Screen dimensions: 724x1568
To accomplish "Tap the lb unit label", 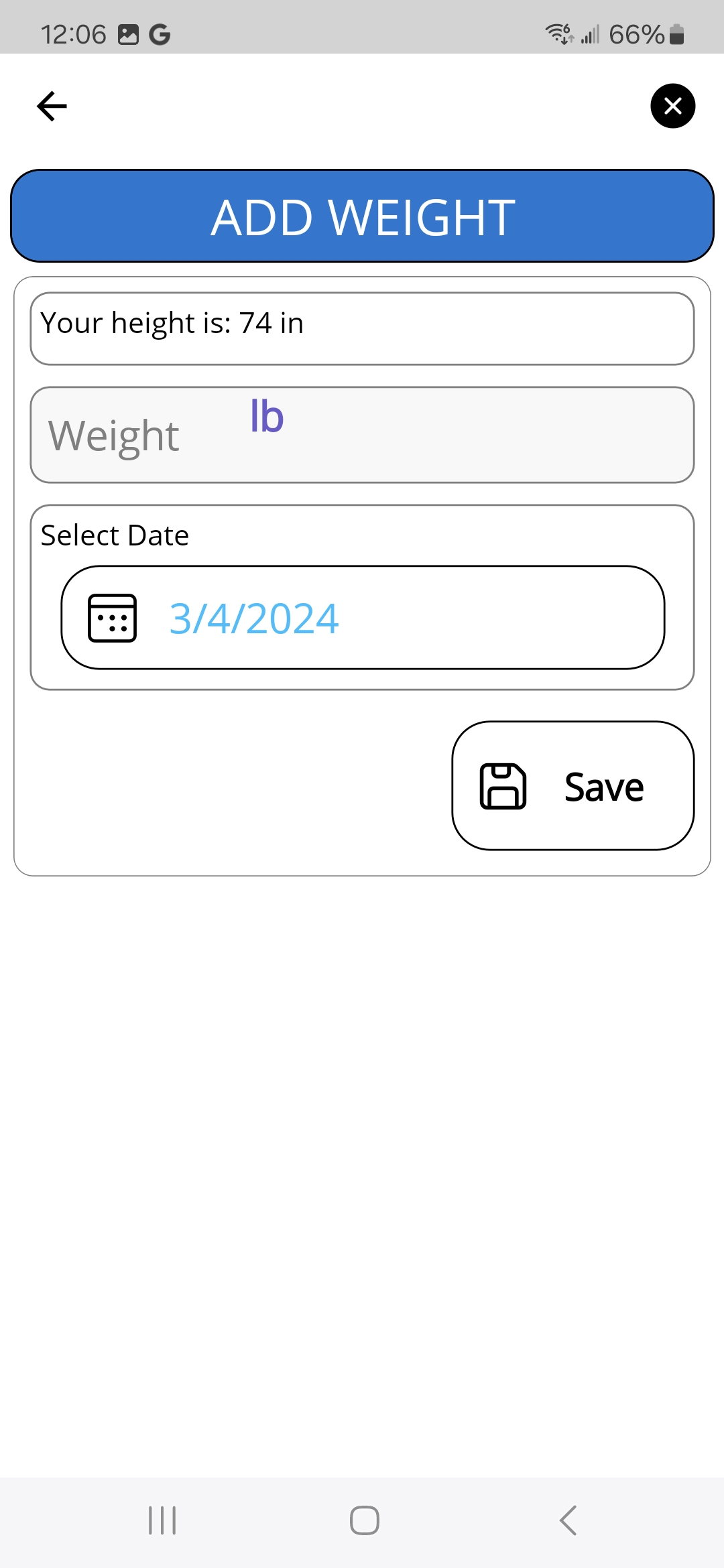I will coord(267,417).
